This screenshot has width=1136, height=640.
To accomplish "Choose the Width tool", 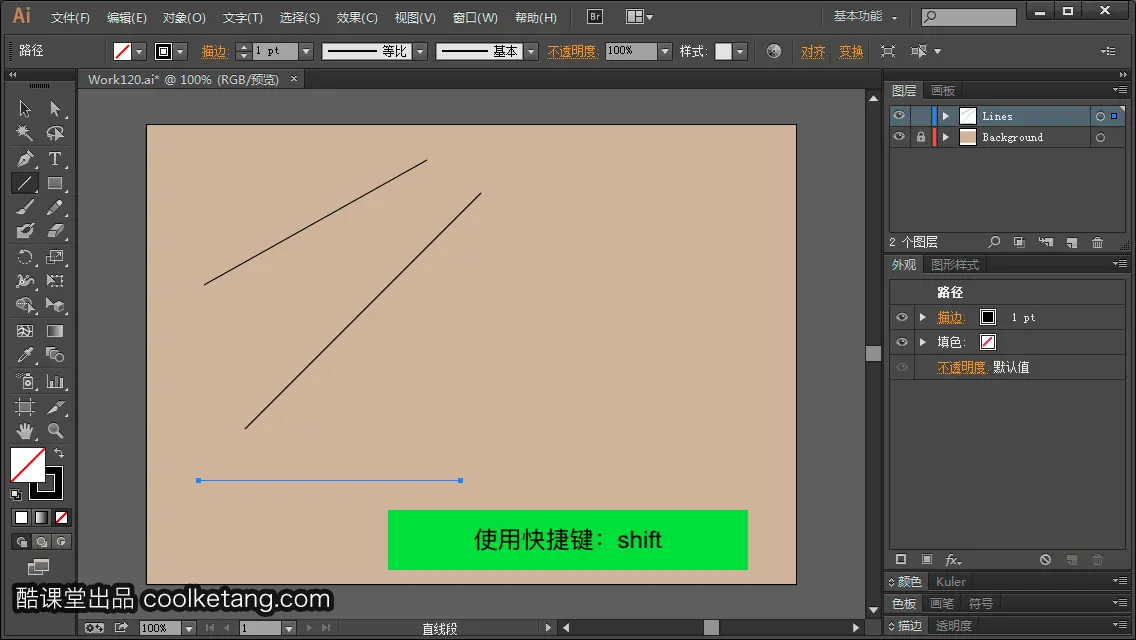I will pyautogui.click(x=25, y=281).
